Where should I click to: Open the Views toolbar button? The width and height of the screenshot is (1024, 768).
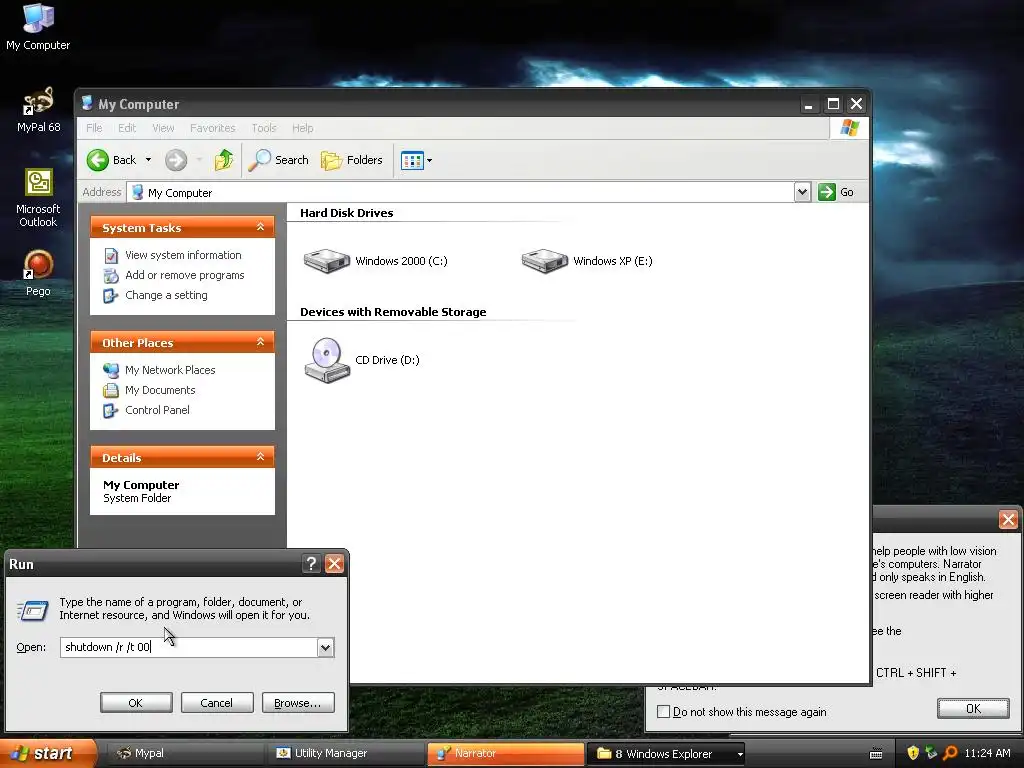412,160
